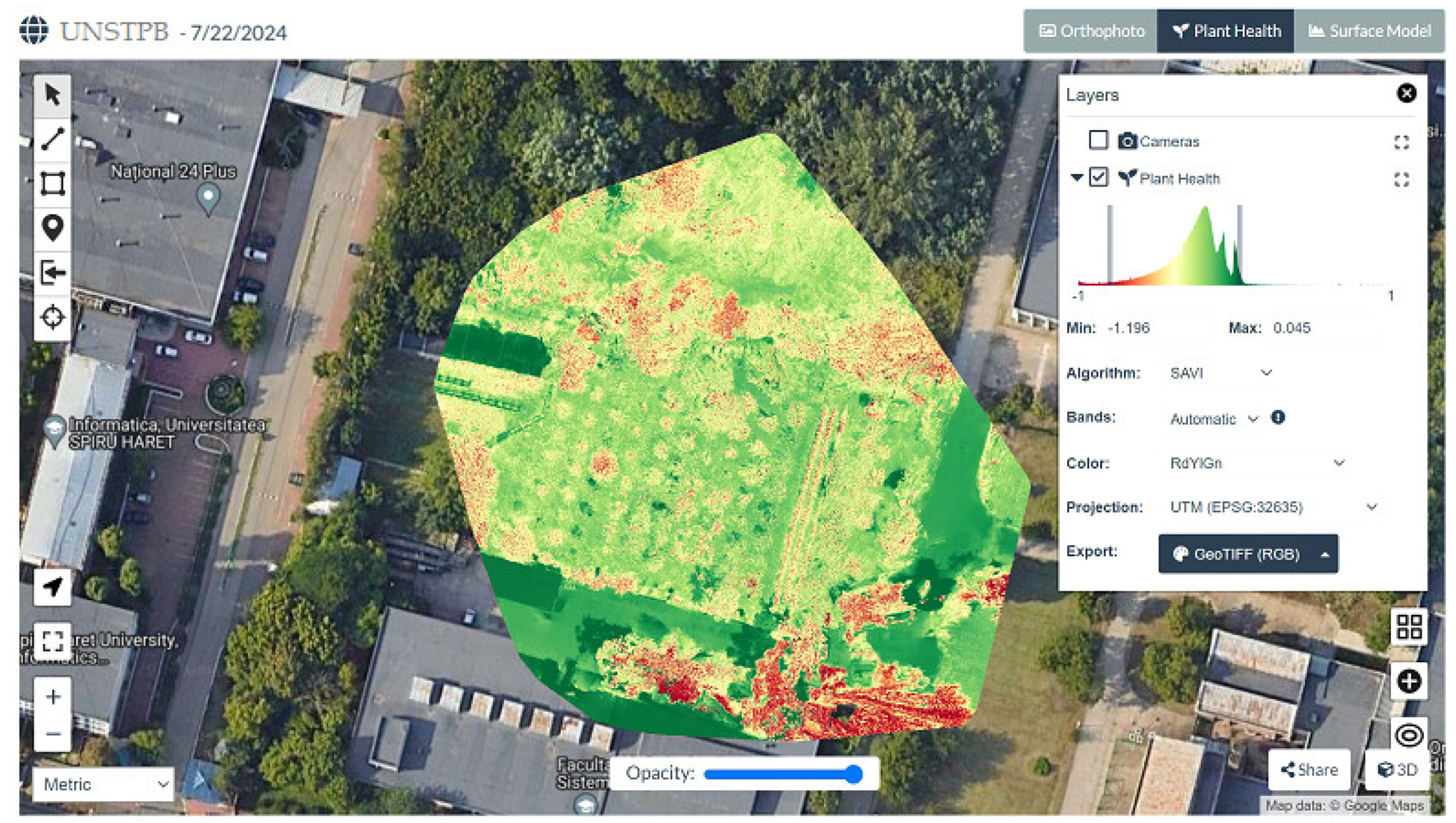Toggle fullscreen map view

pyautogui.click(x=53, y=640)
